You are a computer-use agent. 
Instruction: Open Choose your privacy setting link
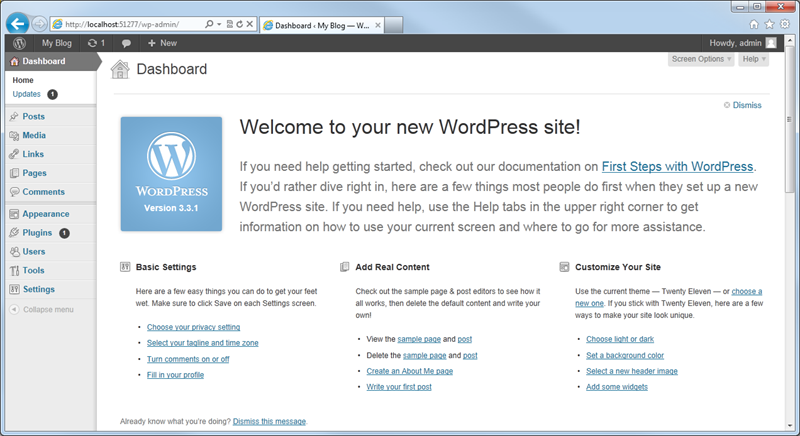click(193, 327)
